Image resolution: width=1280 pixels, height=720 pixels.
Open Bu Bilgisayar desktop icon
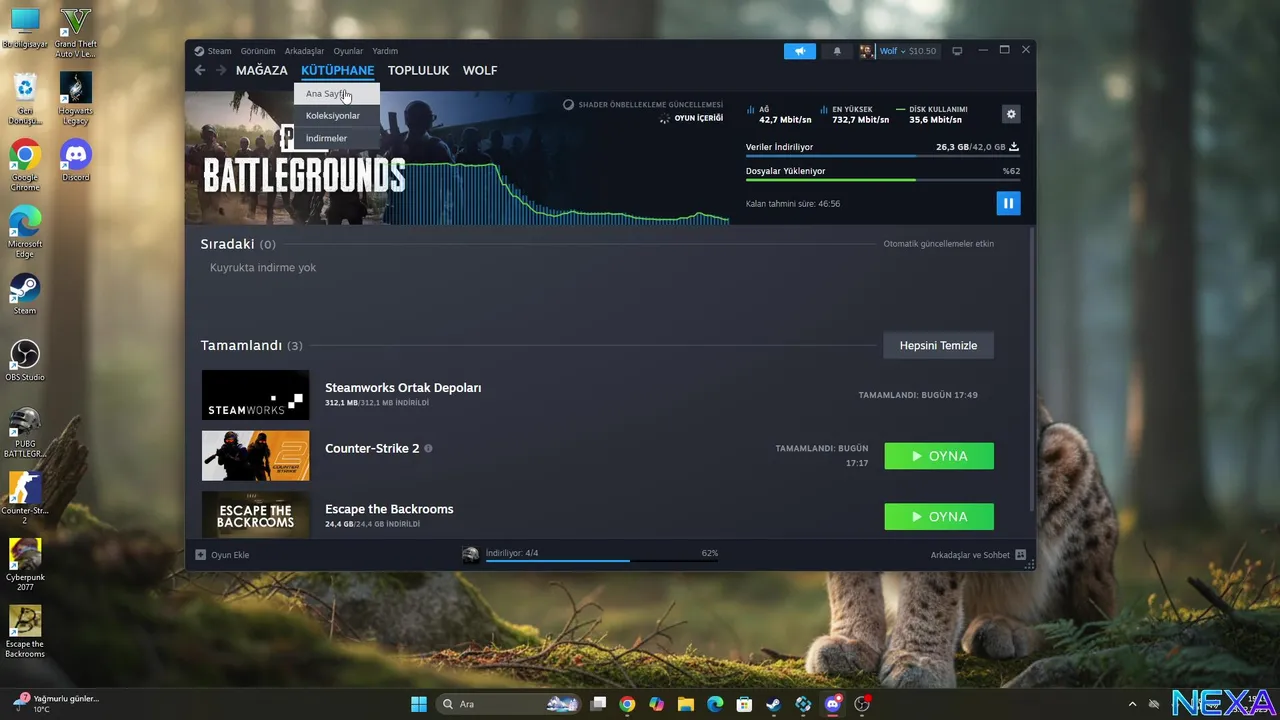point(24,28)
